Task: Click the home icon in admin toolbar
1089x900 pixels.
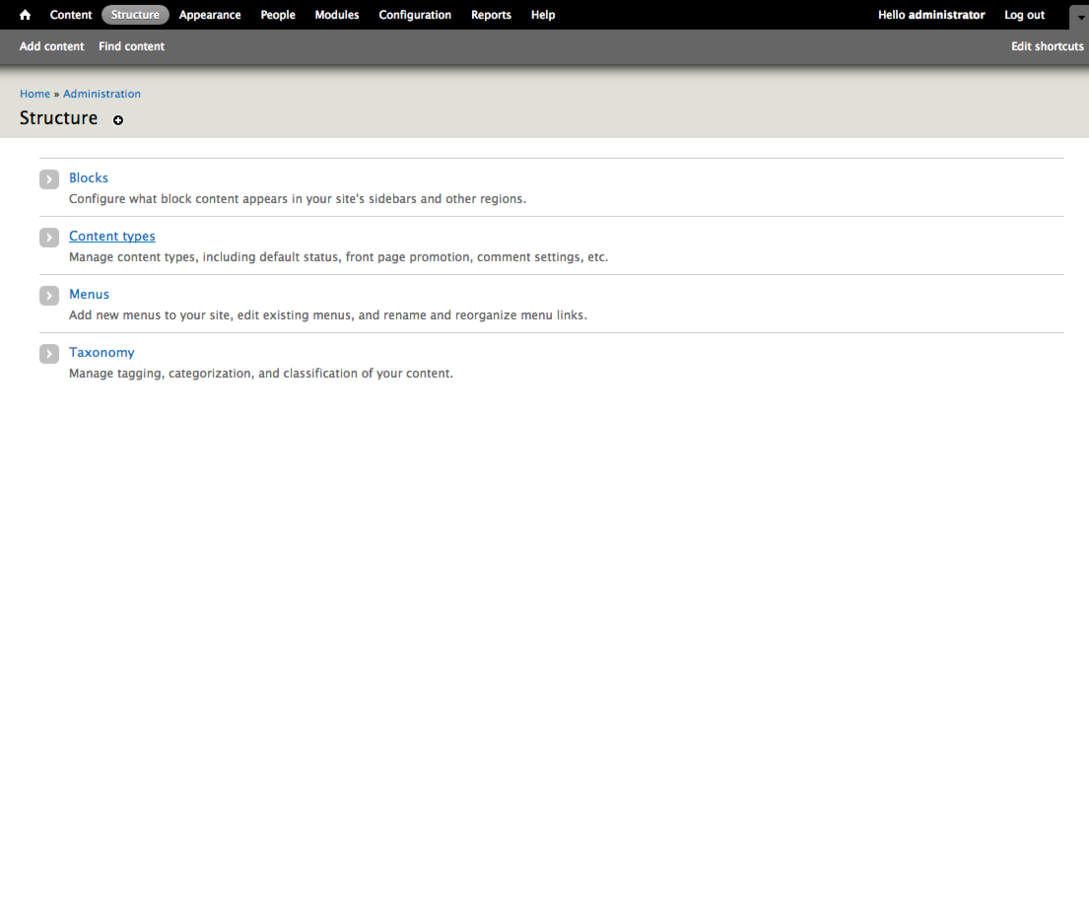Action: pos(25,15)
